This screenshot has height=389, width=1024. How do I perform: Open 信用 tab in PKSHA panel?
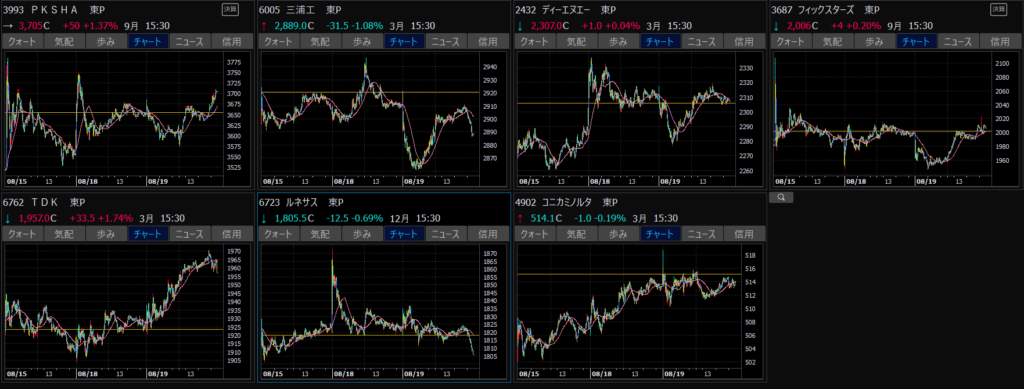tap(231, 42)
